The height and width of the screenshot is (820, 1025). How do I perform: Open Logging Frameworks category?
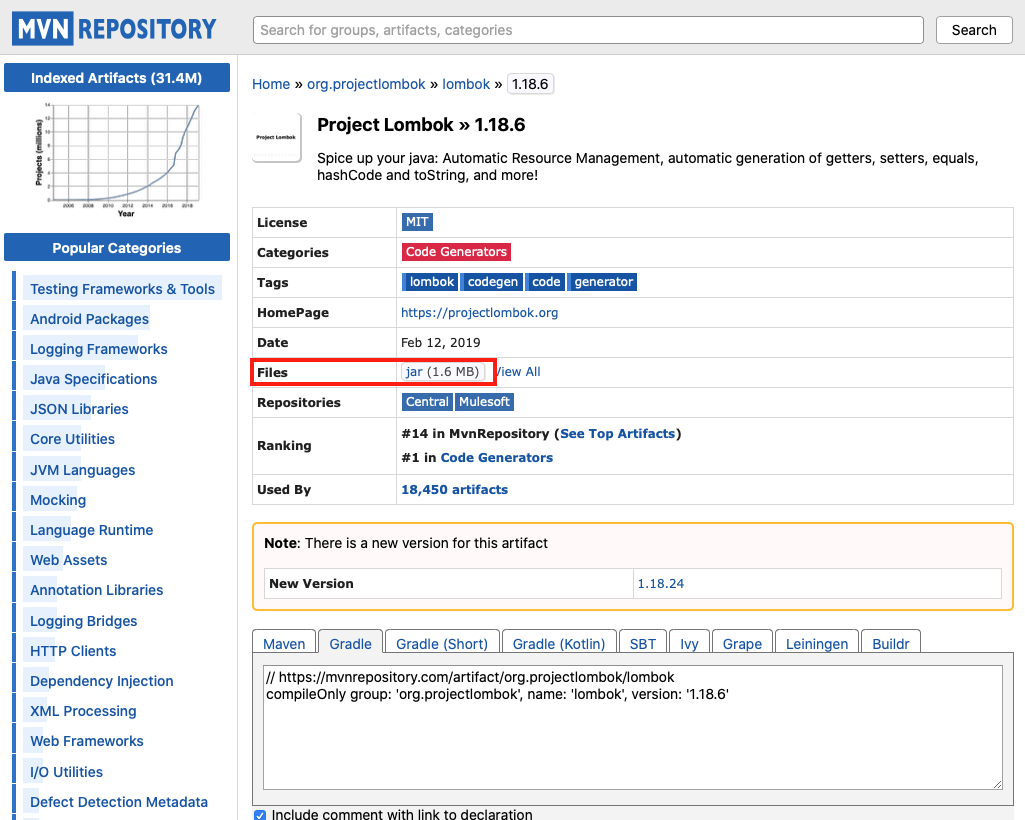(99, 349)
